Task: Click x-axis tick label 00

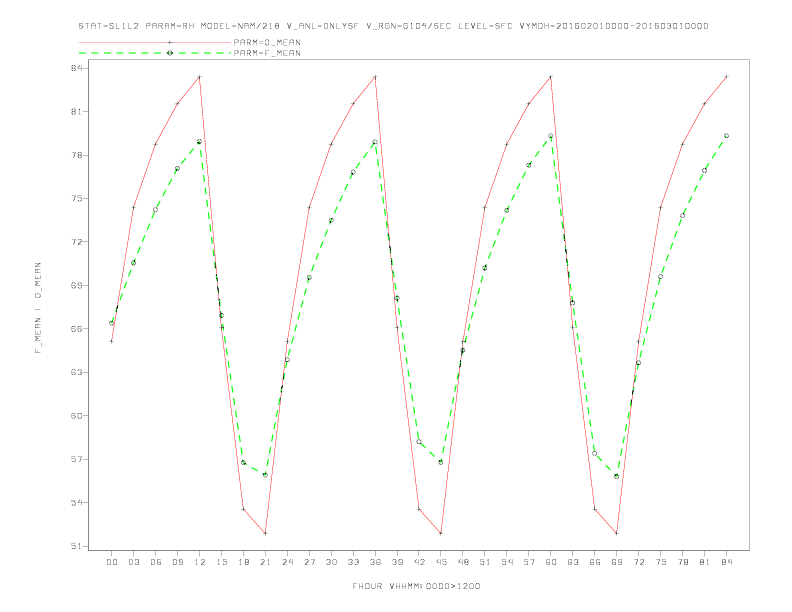Action: 112,562
